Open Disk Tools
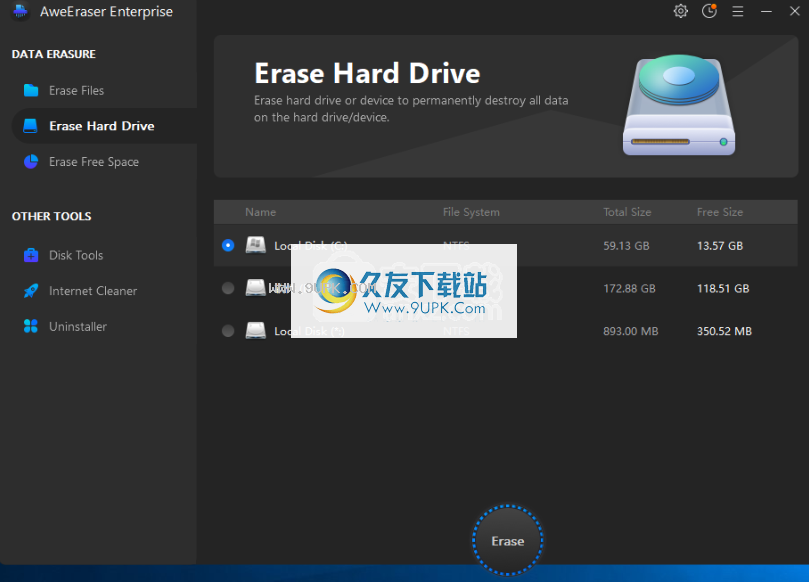 [76, 255]
